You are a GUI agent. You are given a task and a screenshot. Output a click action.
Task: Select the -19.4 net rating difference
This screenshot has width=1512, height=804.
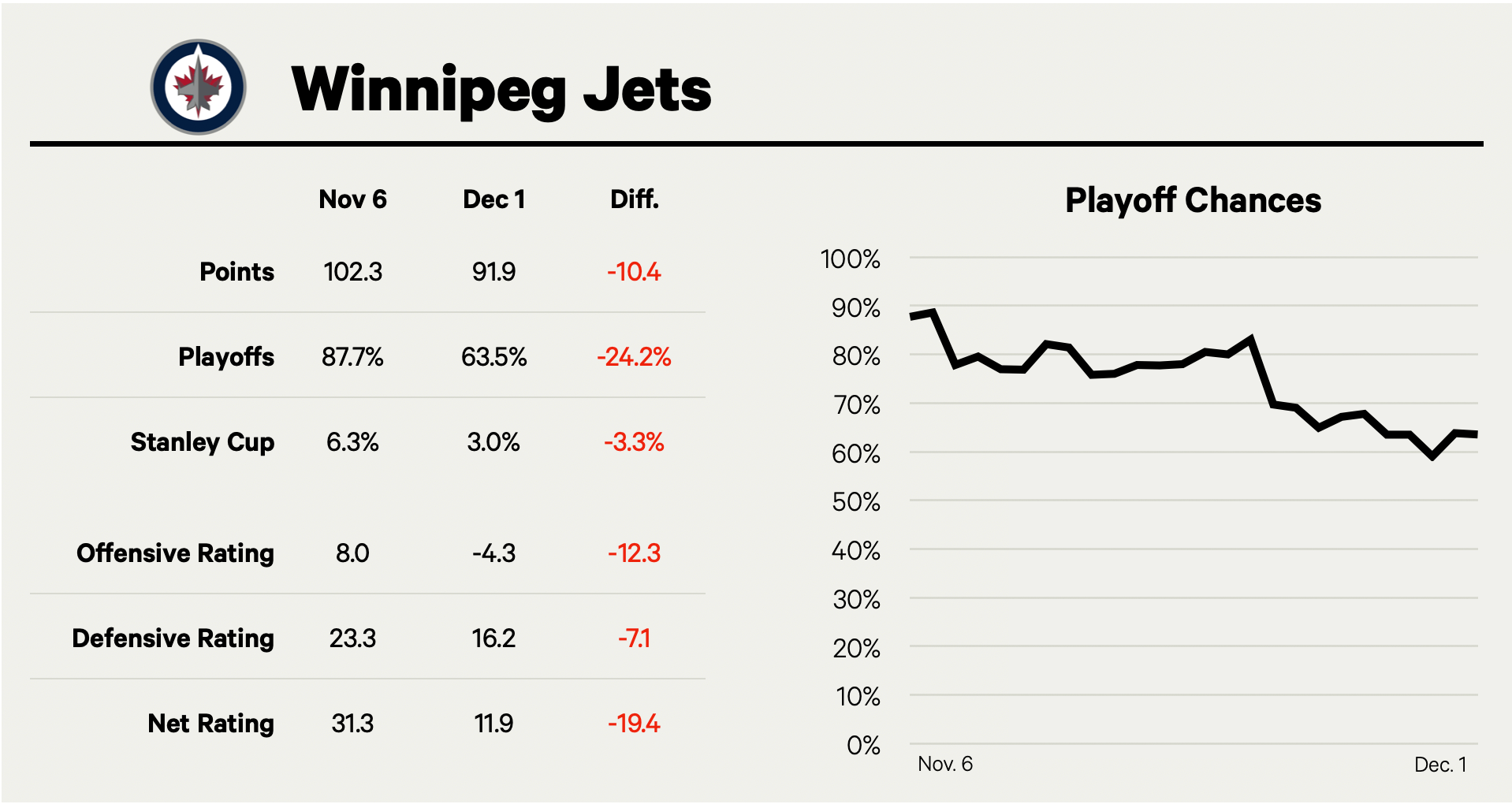tap(634, 724)
